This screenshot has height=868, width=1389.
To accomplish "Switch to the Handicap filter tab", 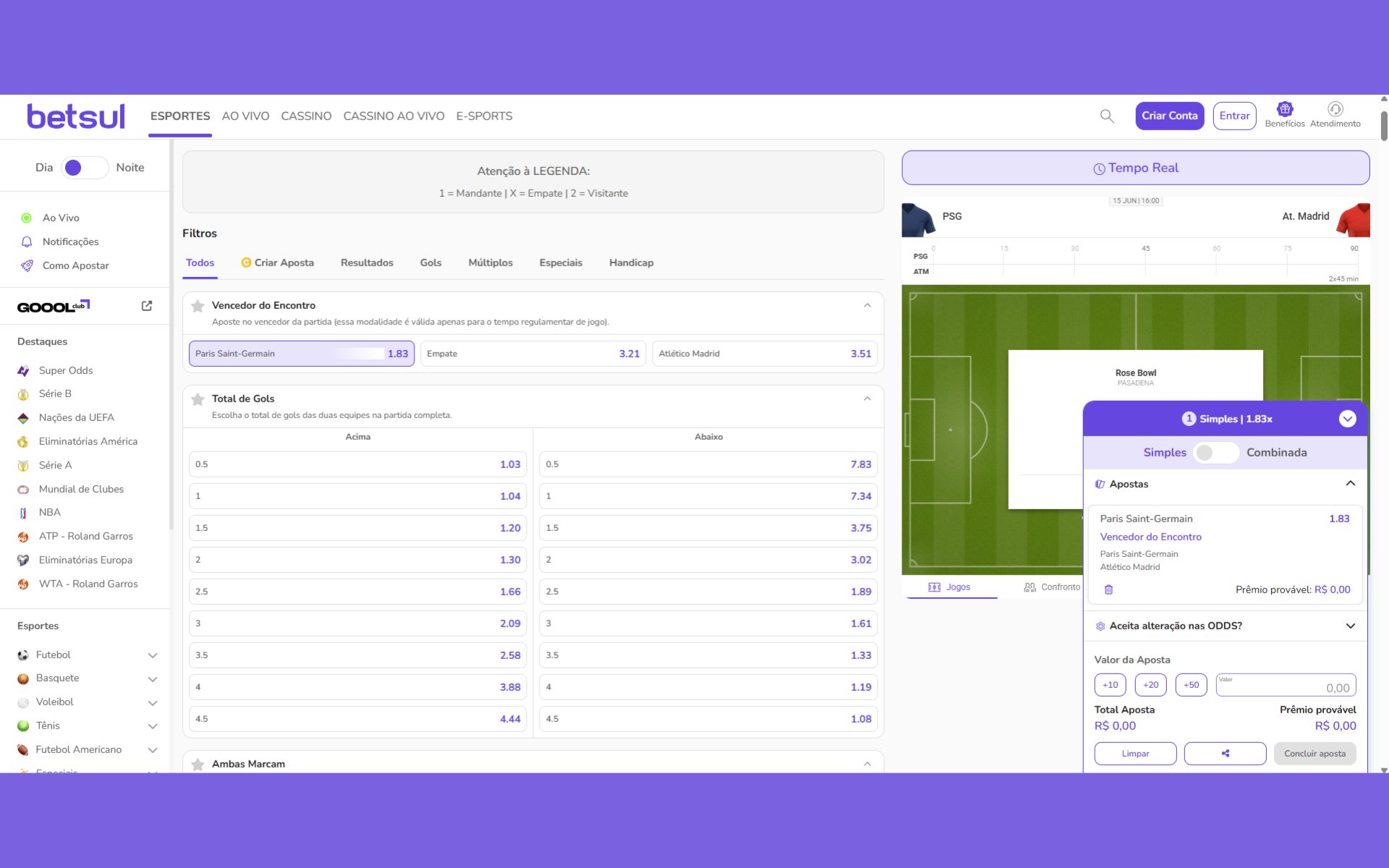I will pos(631,263).
